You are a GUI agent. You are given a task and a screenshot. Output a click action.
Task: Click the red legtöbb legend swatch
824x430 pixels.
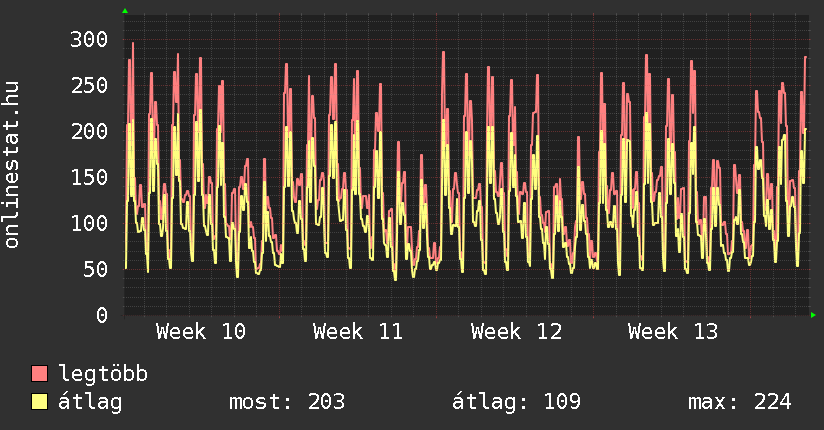click(x=39, y=374)
